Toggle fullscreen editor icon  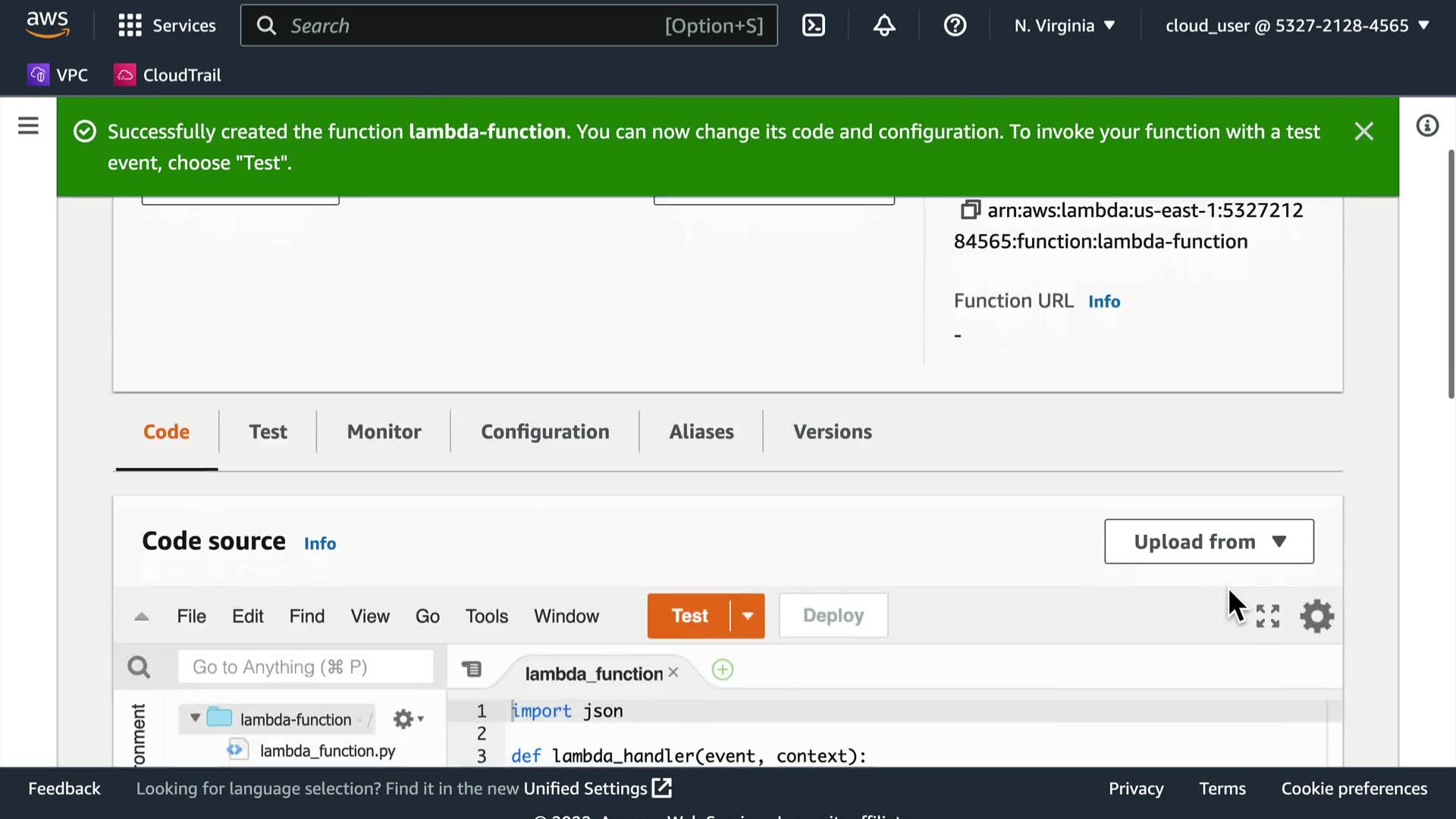pos(1268,616)
